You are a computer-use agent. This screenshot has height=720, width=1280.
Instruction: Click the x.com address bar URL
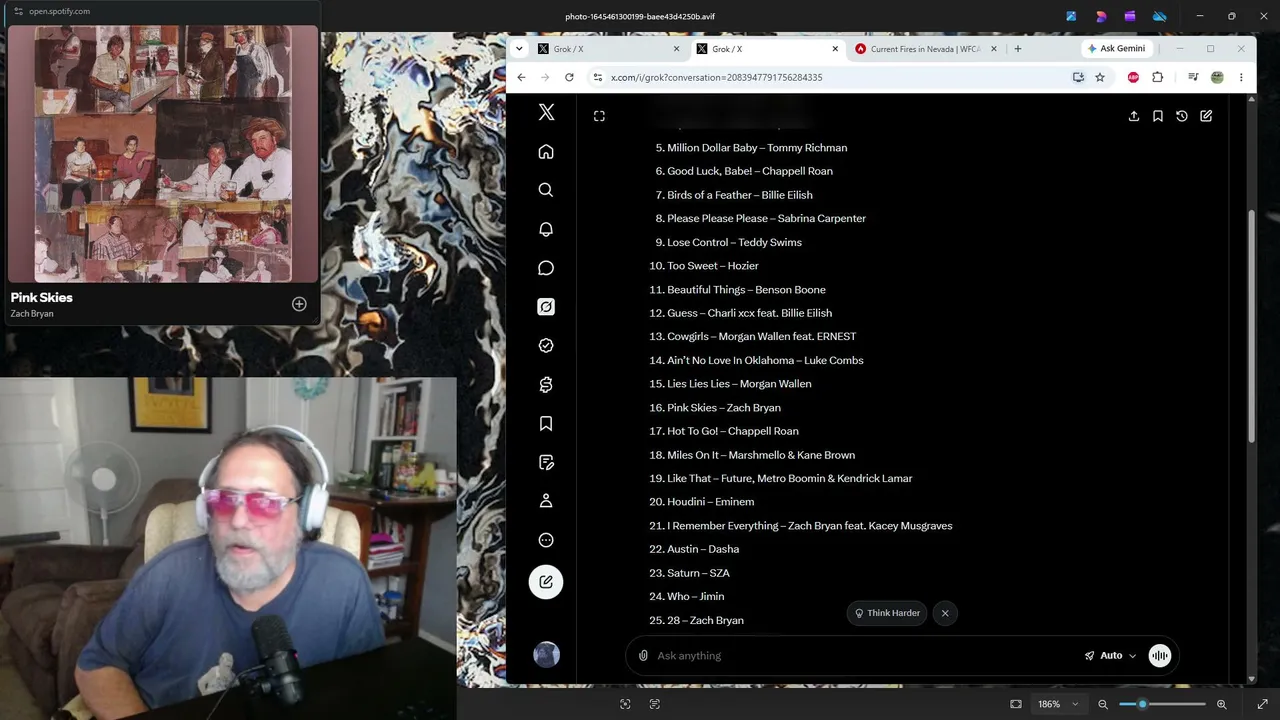coord(716,77)
